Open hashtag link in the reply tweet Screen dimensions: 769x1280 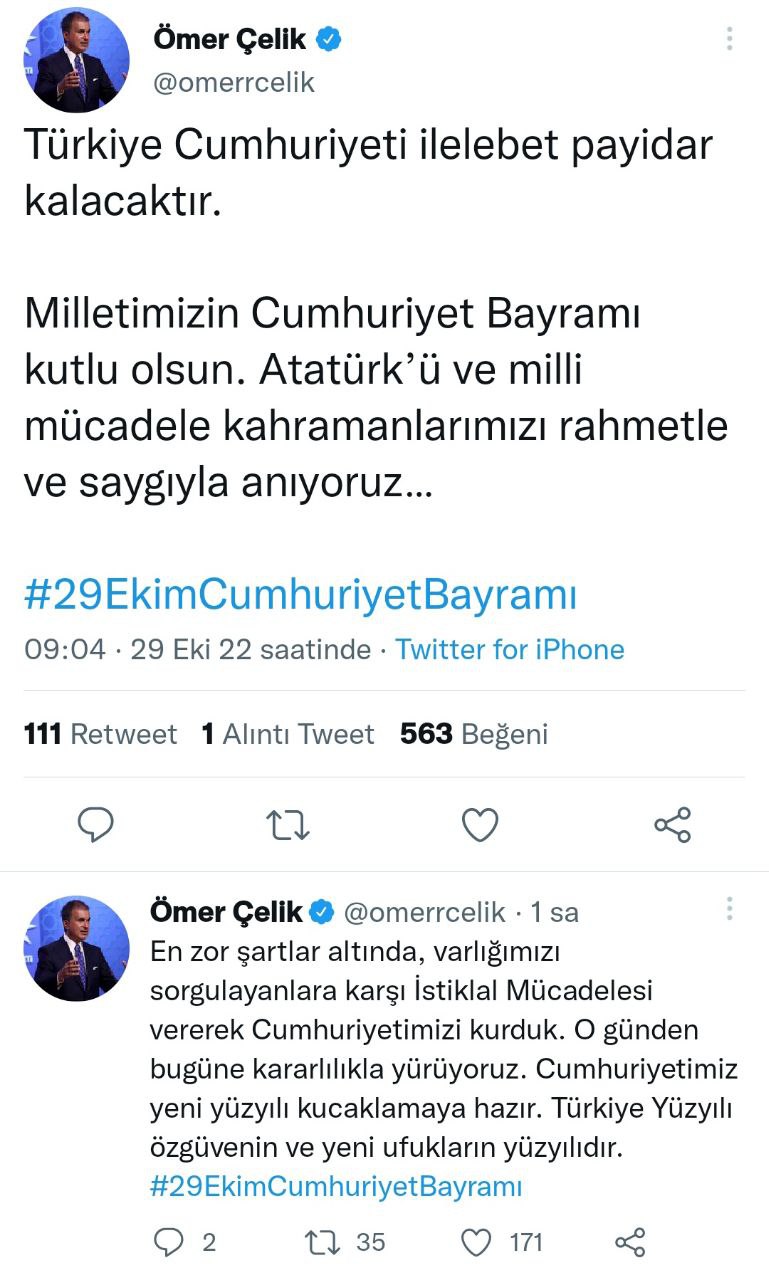[336, 1187]
